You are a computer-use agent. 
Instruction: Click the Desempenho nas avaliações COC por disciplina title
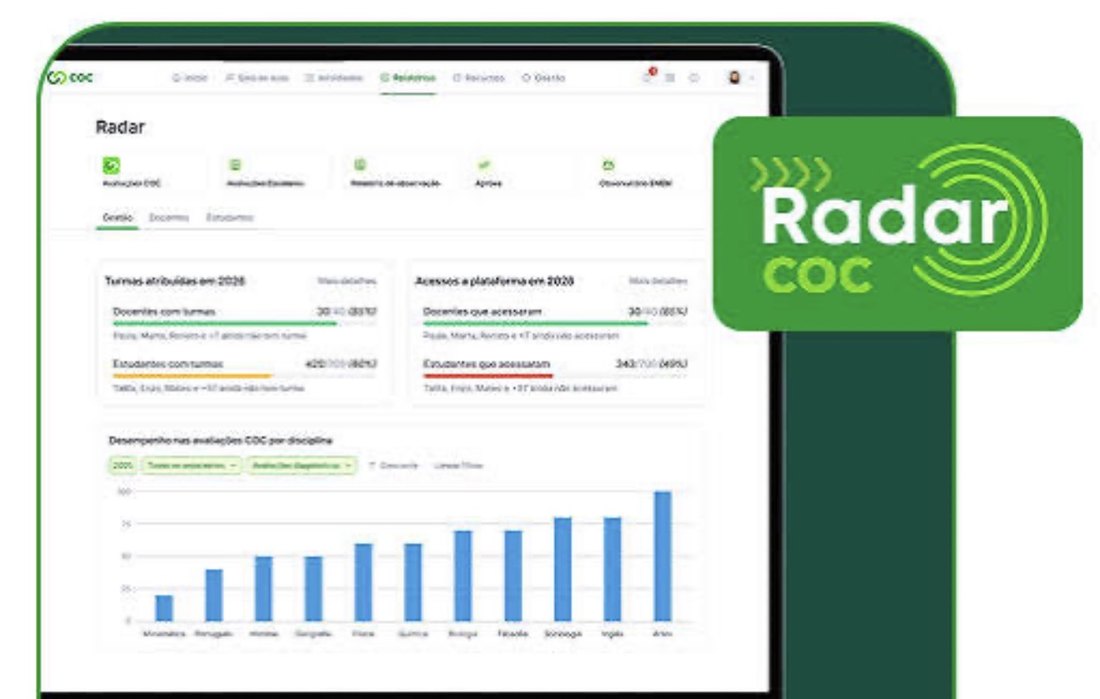(220, 440)
